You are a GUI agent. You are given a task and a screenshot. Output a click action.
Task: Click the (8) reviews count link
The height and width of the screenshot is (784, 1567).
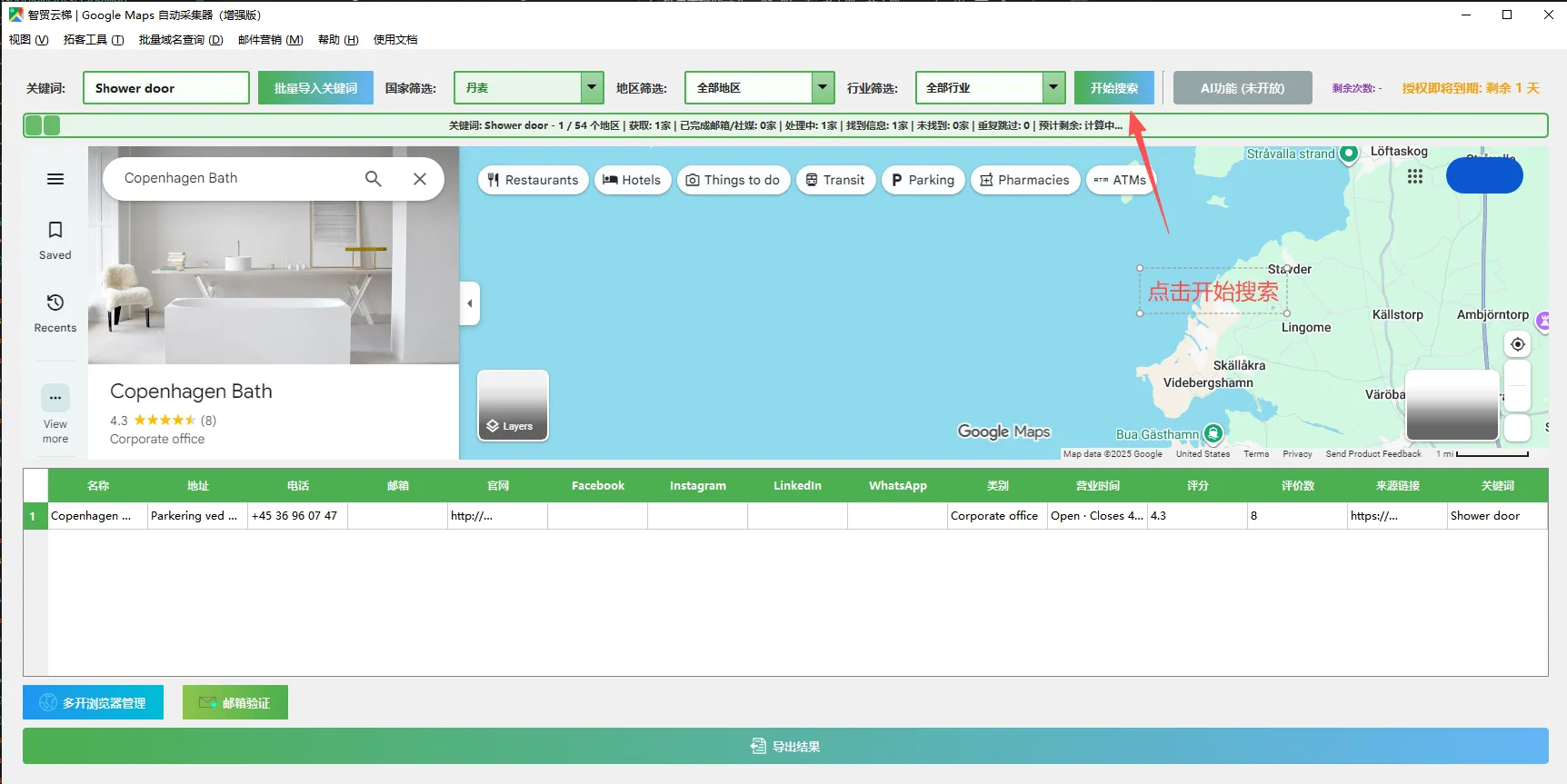pos(208,421)
